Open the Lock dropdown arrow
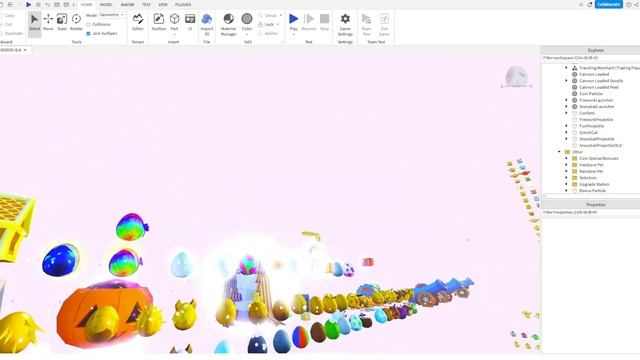 (278, 24)
